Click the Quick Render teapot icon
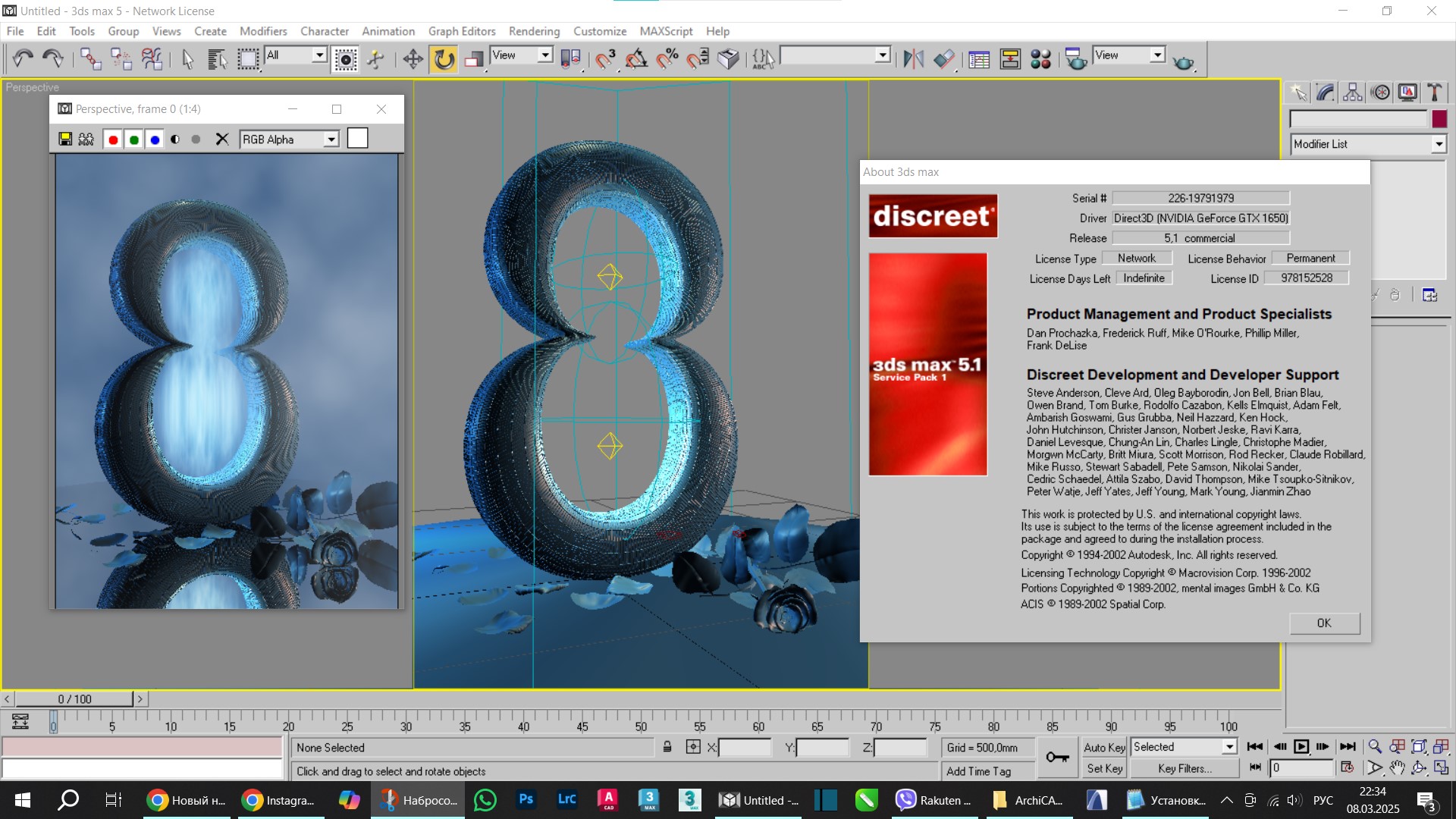The height and width of the screenshot is (819, 1456). [1183, 61]
